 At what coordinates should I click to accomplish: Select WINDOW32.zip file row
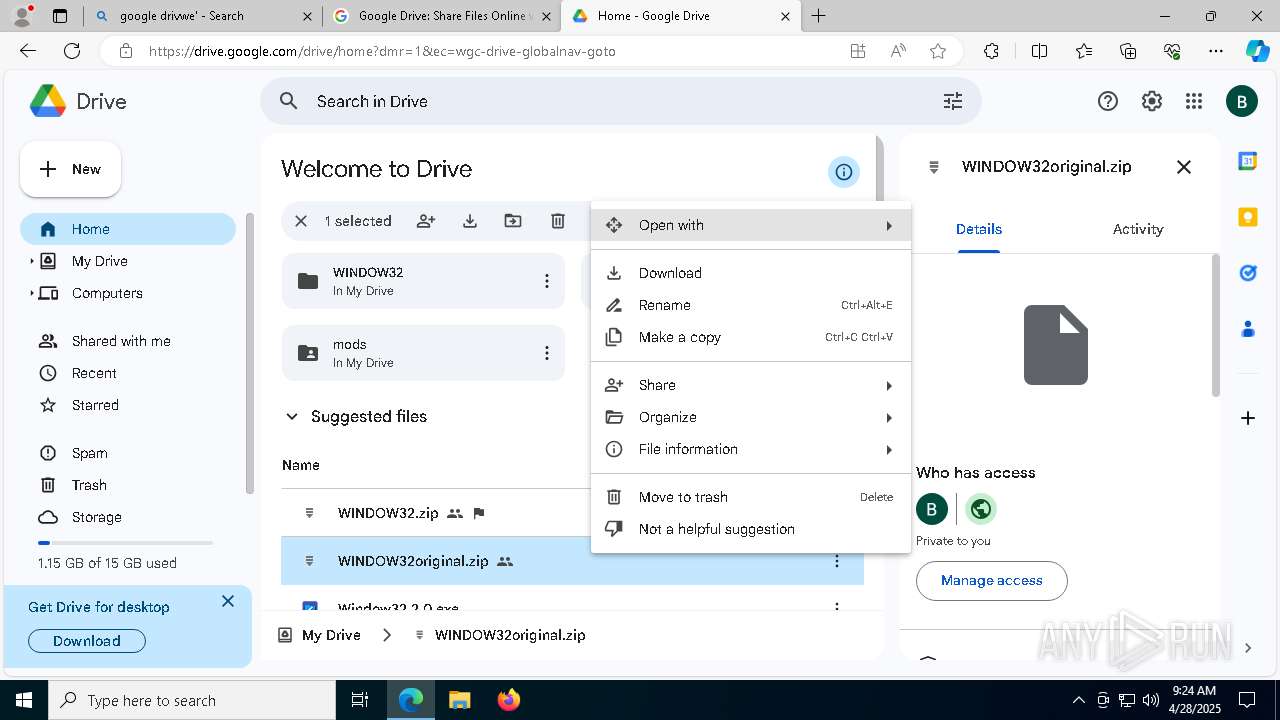572,513
